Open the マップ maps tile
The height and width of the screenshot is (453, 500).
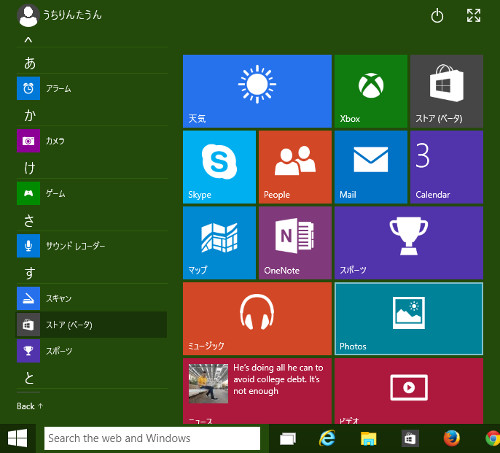pyautogui.click(x=219, y=243)
